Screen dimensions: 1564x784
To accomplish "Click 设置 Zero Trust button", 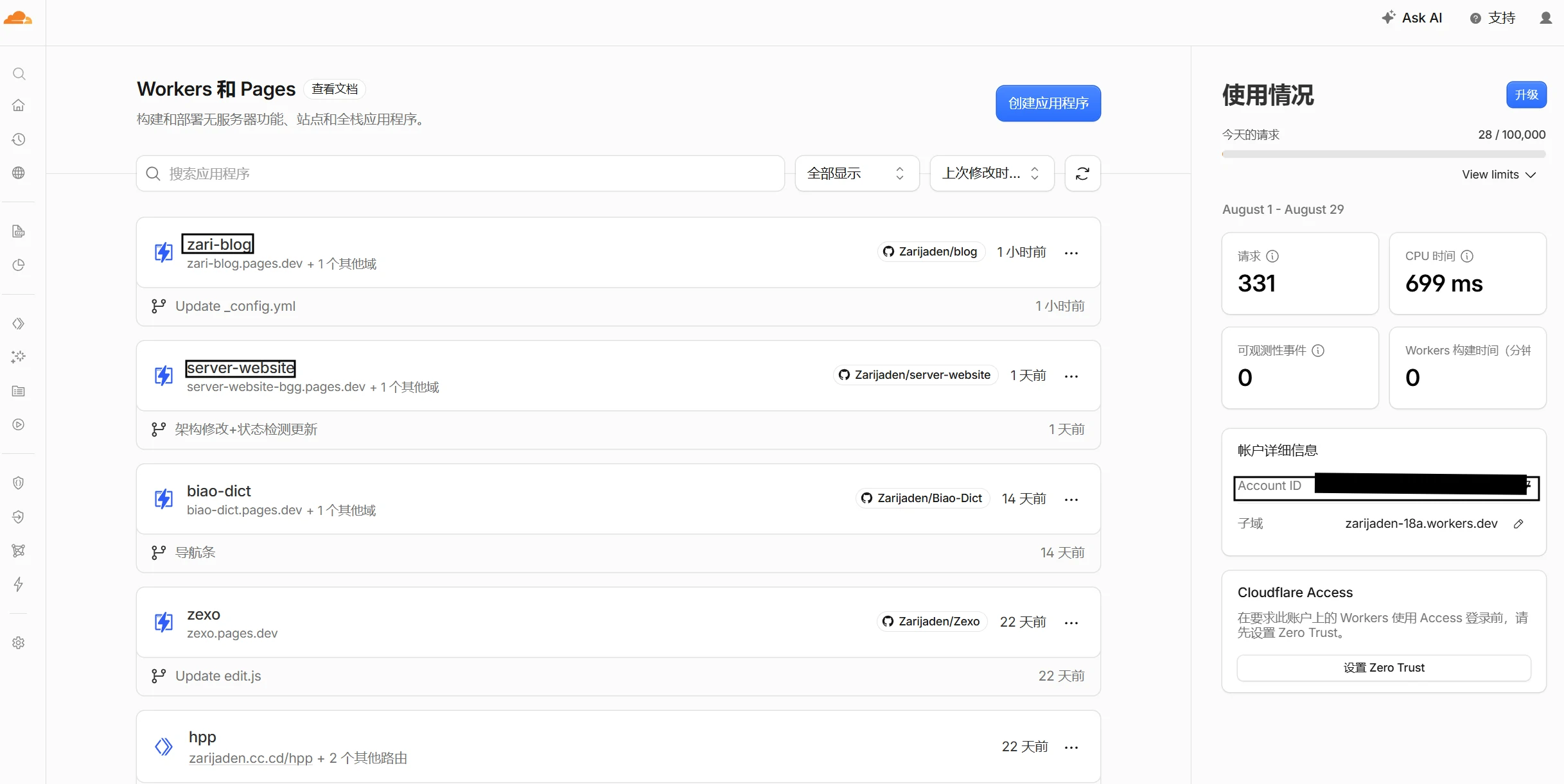I will (x=1384, y=668).
